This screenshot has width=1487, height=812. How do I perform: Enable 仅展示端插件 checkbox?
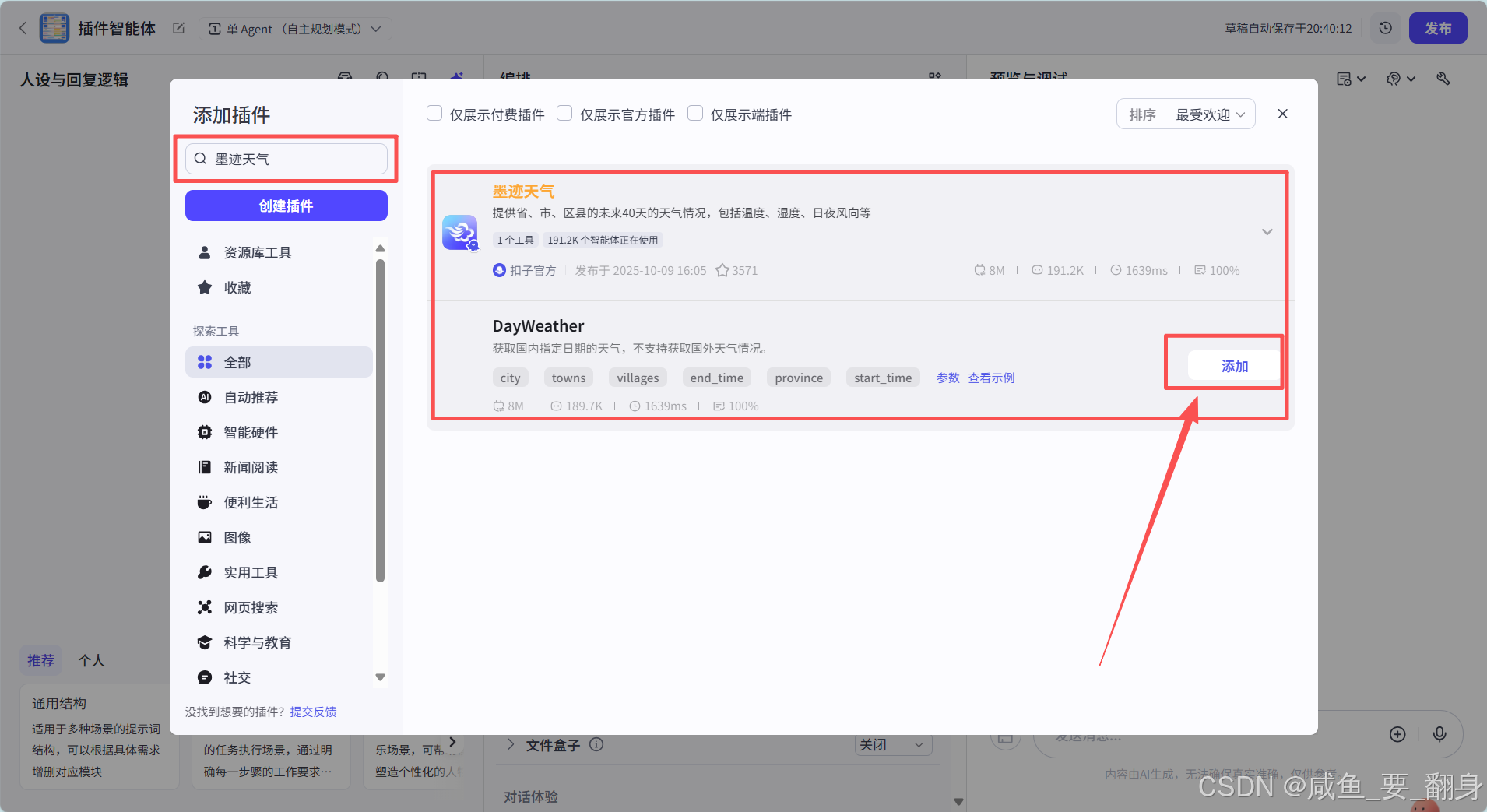[695, 114]
